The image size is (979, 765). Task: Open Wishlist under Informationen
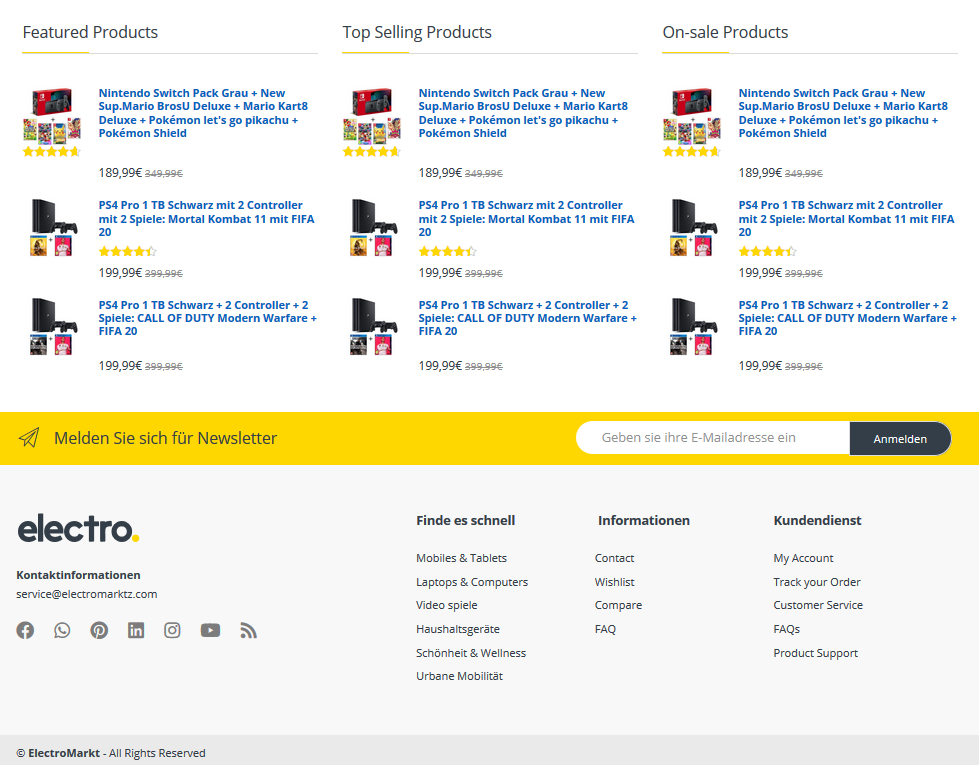pyautogui.click(x=614, y=581)
